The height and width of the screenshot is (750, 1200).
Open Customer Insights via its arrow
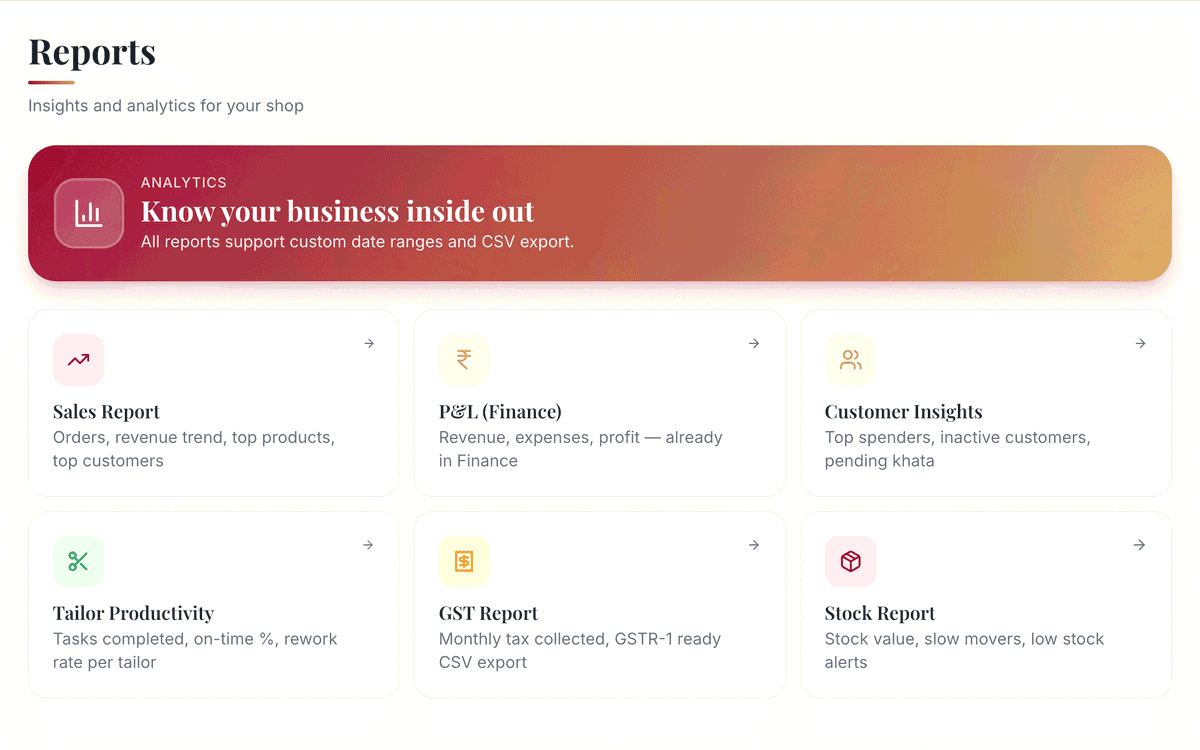click(x=1140, y=343)
